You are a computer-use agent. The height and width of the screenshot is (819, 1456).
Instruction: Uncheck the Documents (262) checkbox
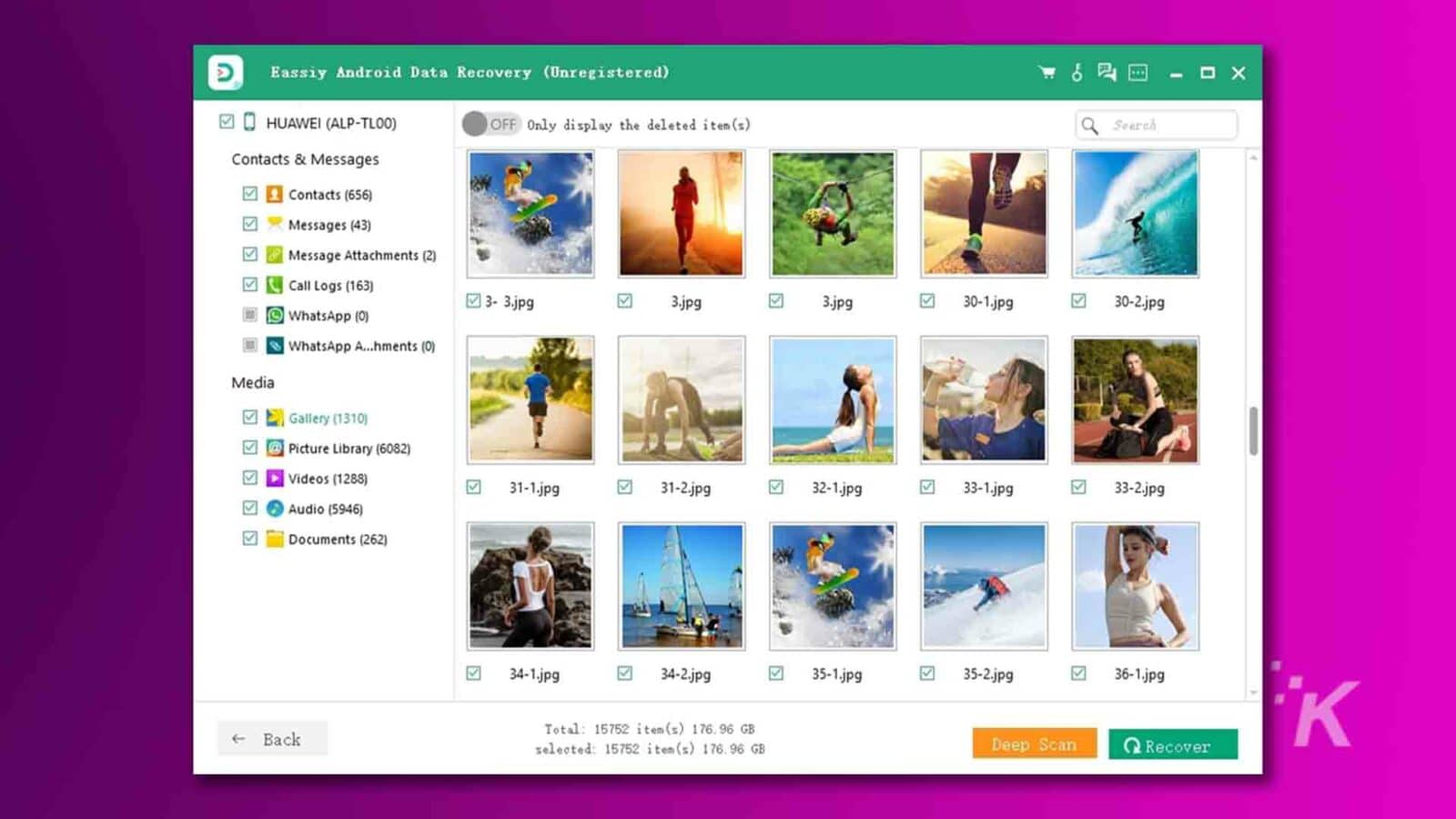point(250,538)
